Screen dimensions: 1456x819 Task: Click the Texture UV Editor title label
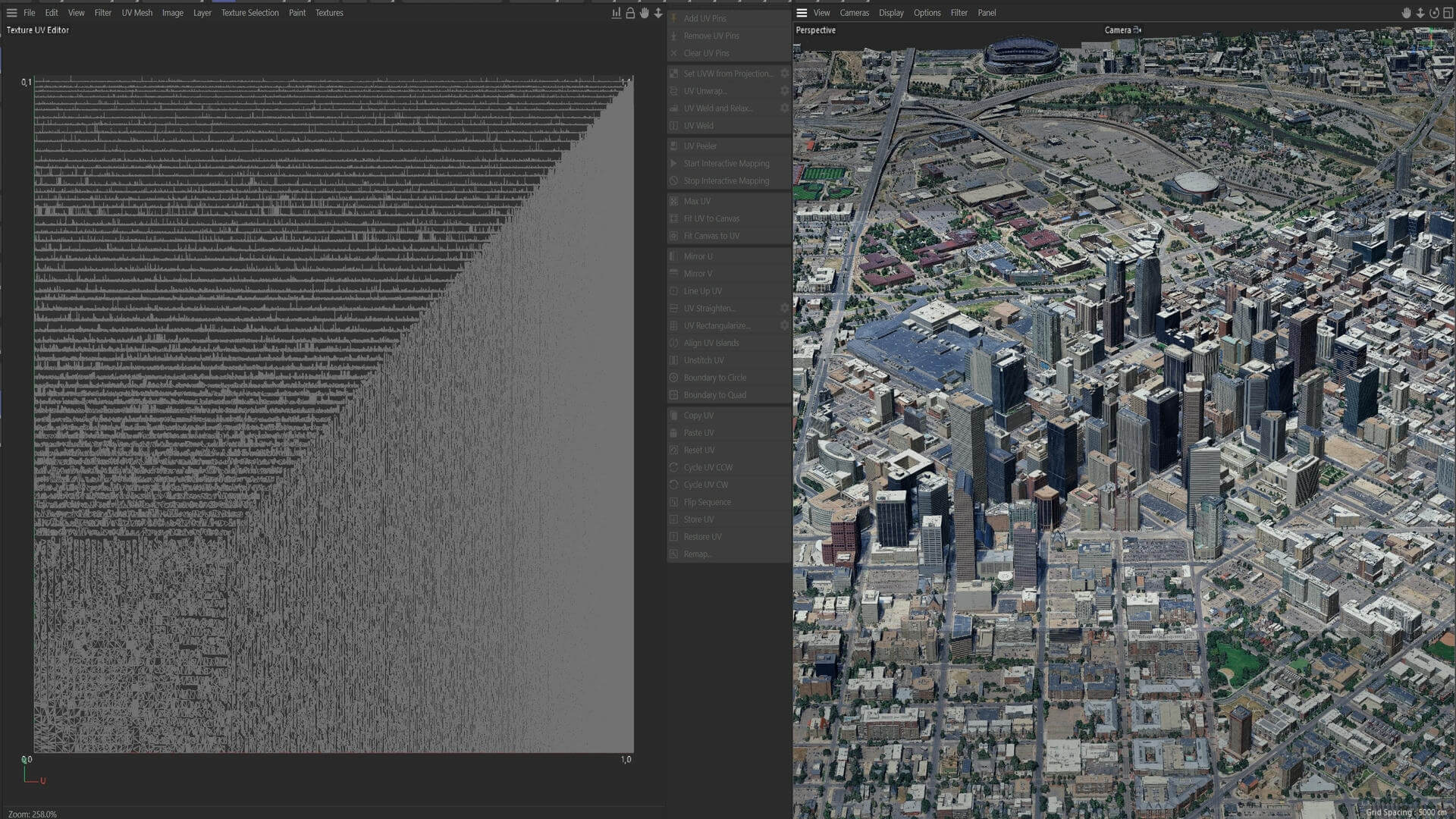coord(38,30)
